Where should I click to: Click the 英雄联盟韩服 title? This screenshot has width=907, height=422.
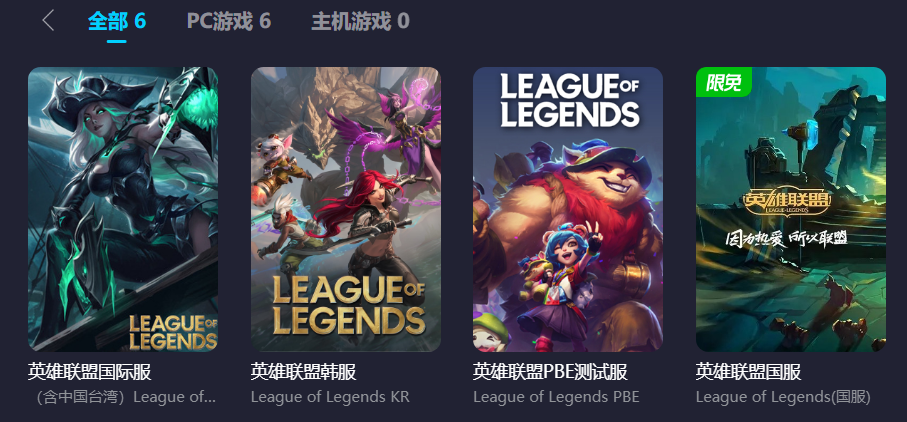click(304, 372)
